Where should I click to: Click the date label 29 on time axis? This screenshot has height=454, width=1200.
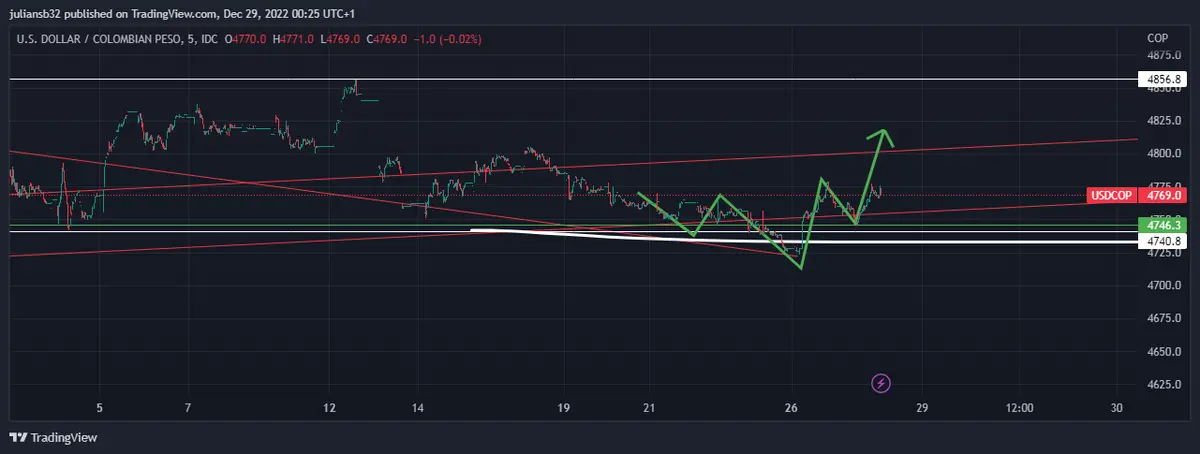click(x=921, y=408)
